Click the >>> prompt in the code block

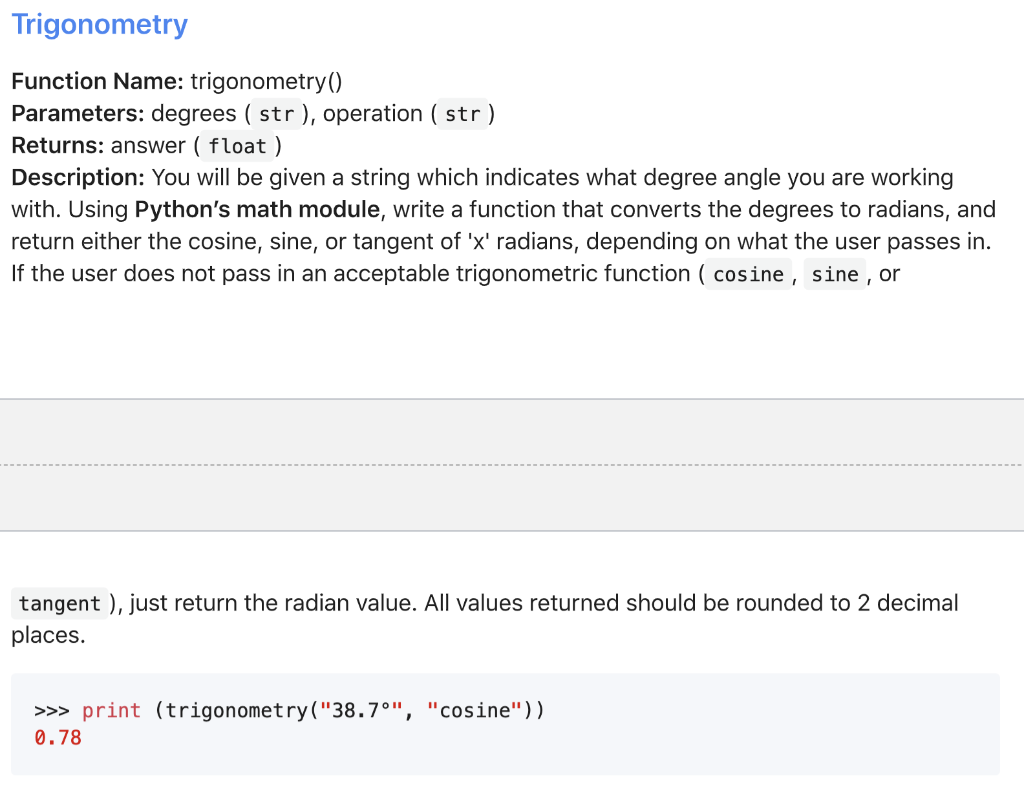(48, 710)
